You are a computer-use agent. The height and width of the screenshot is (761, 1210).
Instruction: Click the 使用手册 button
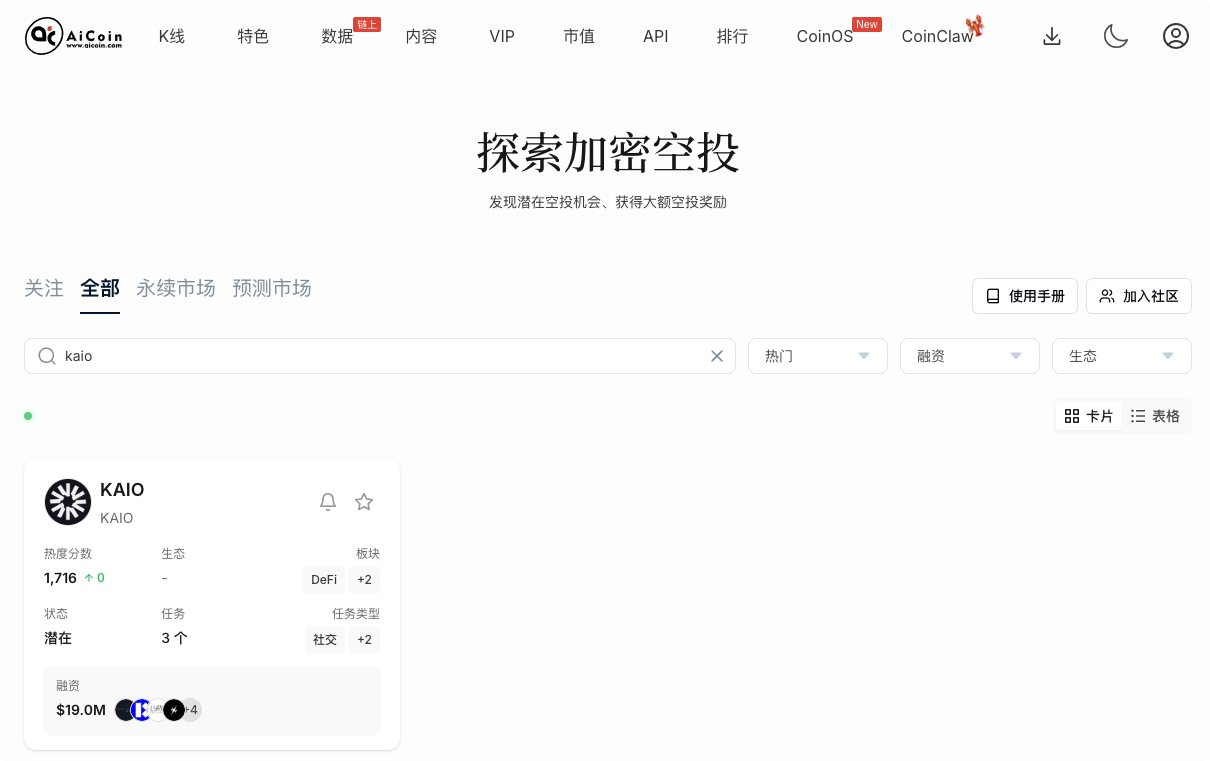tap(1025, 296)
